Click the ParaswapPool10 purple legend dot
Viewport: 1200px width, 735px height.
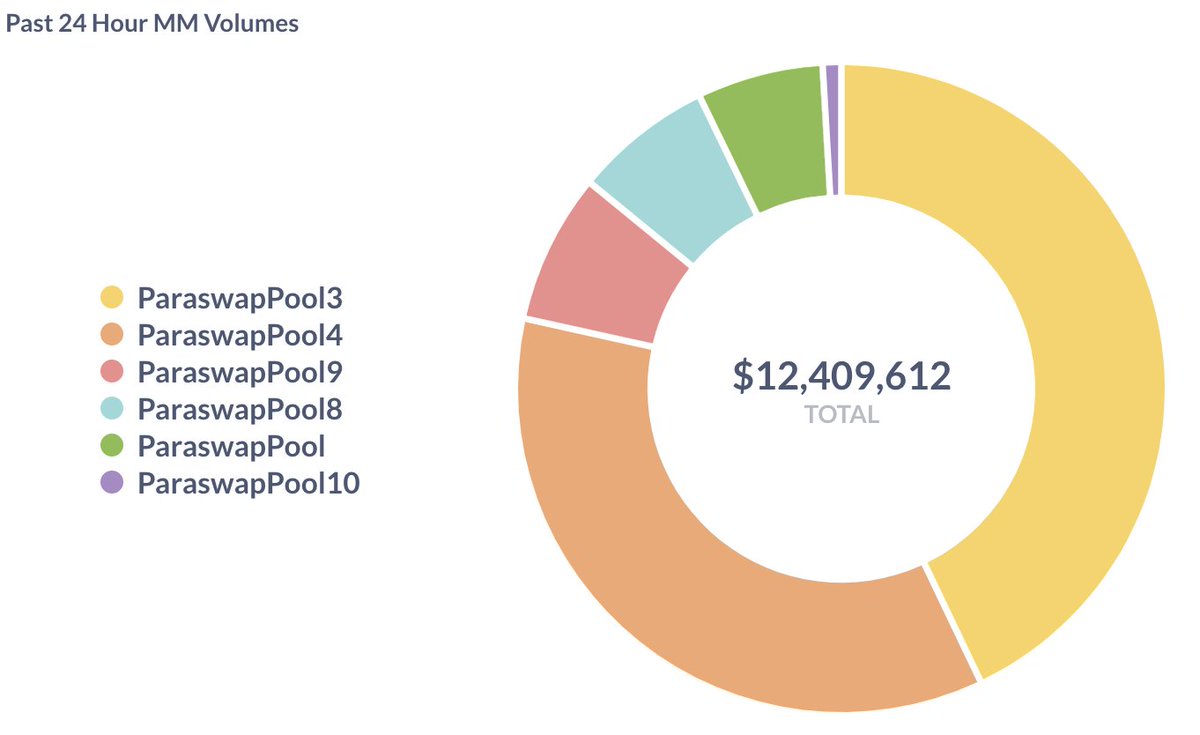112,484
